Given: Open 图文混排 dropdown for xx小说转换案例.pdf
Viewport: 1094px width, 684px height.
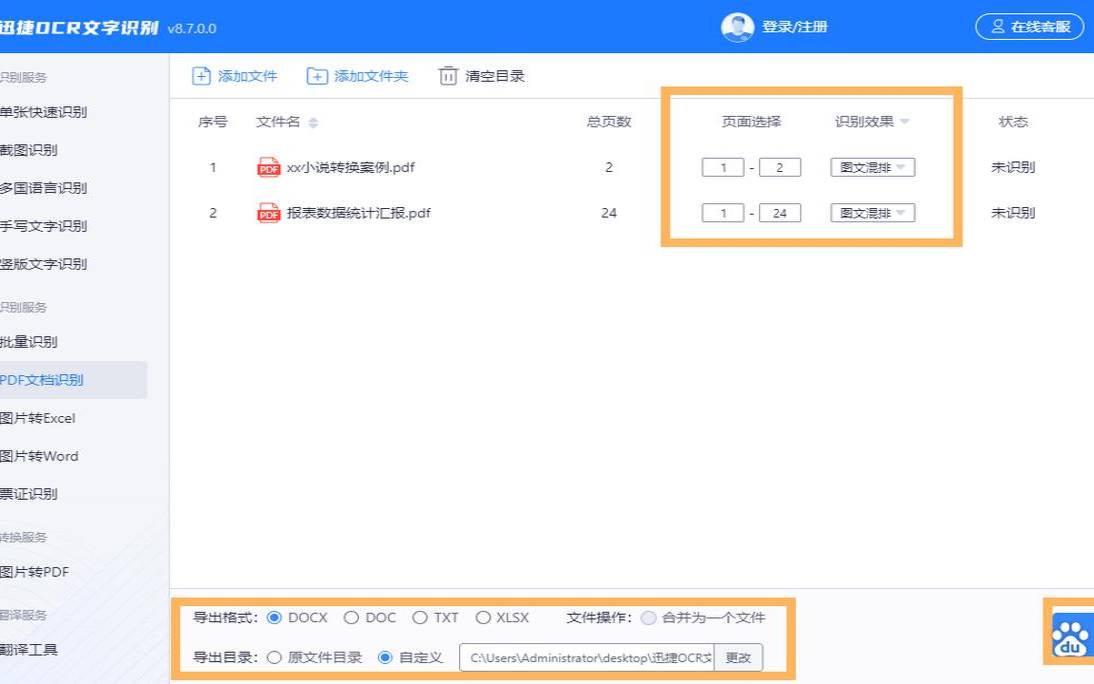Looking at the screenshot, I should [x=871, y=167].
